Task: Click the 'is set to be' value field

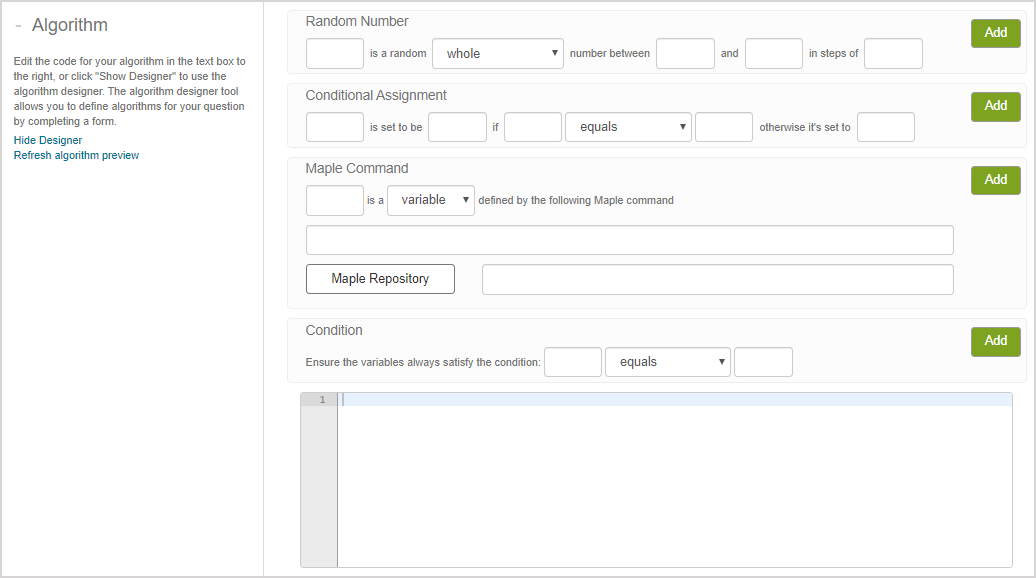Action: [x=457, y=127]
